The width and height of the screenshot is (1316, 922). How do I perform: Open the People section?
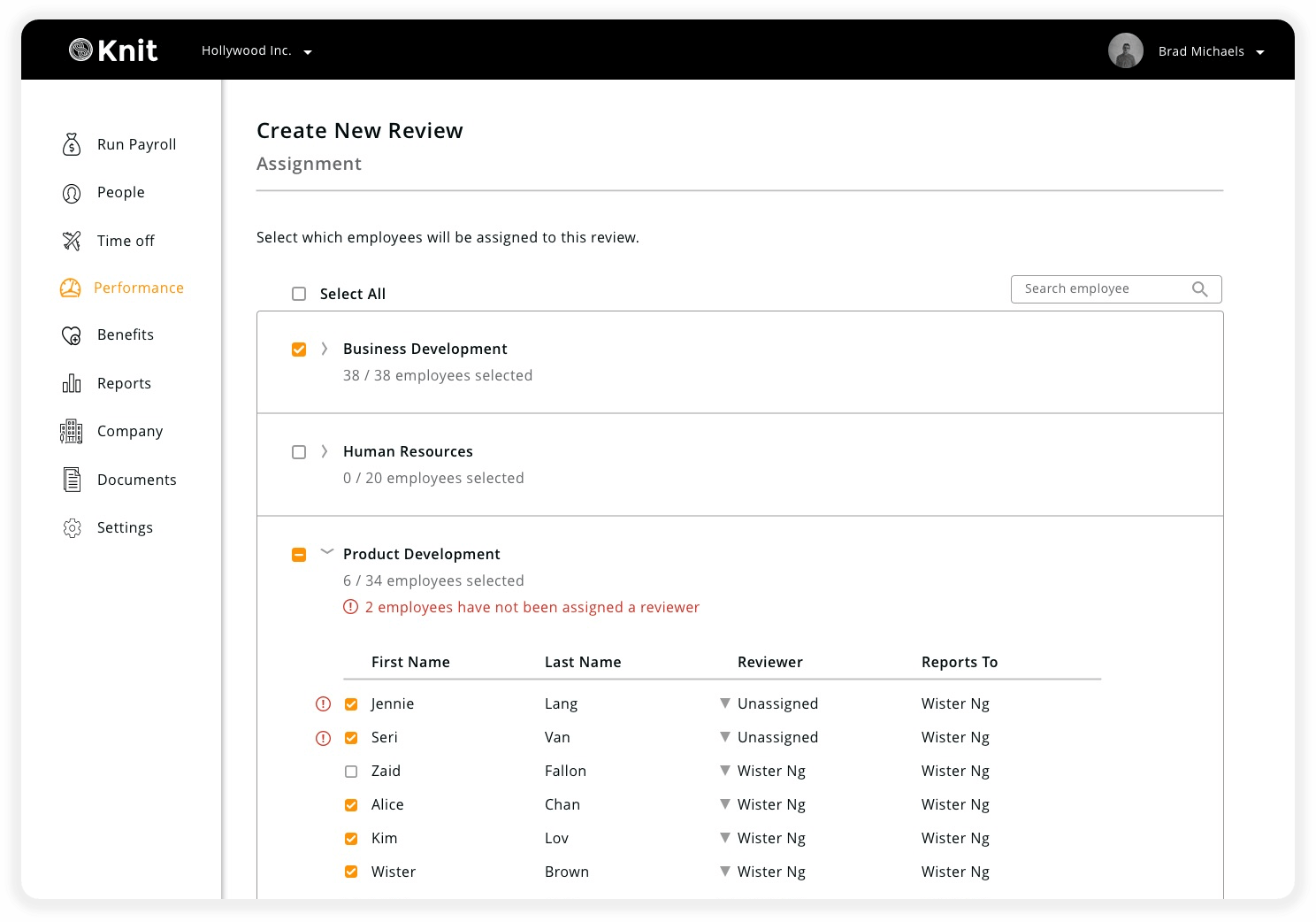pos(121,192)
